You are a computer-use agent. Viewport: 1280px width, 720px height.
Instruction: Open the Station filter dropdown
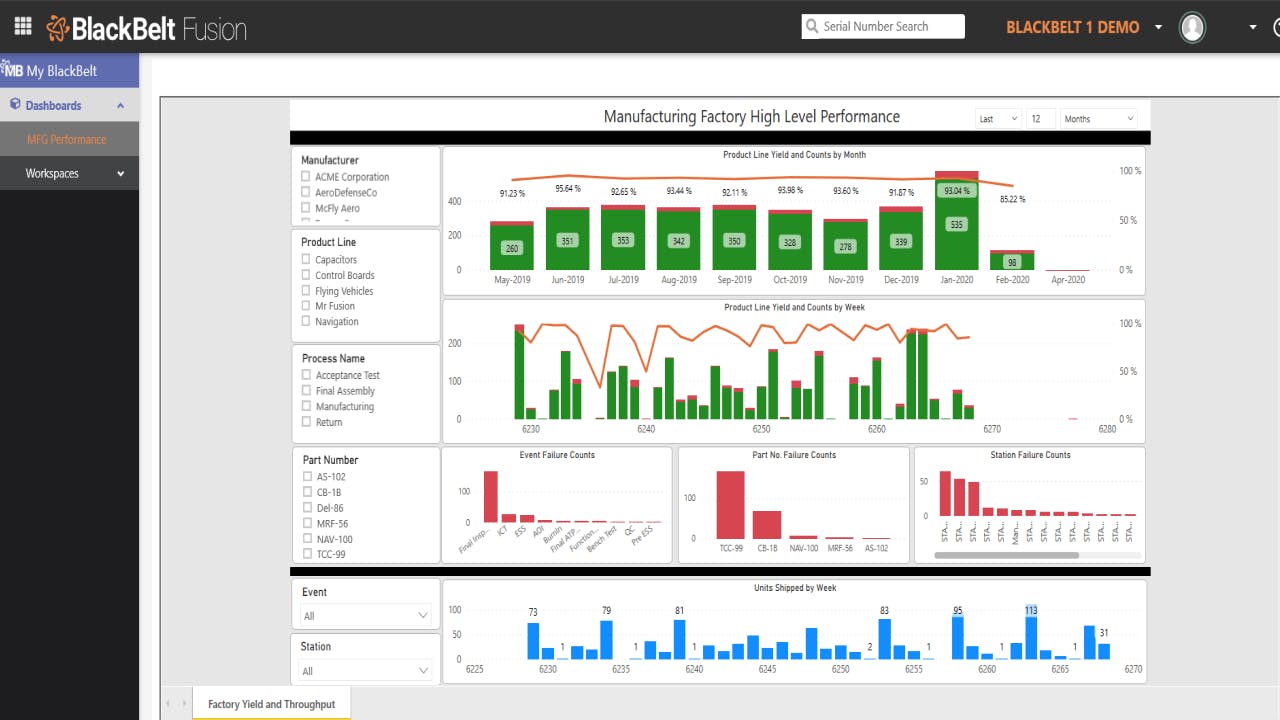tap(366, 671)
